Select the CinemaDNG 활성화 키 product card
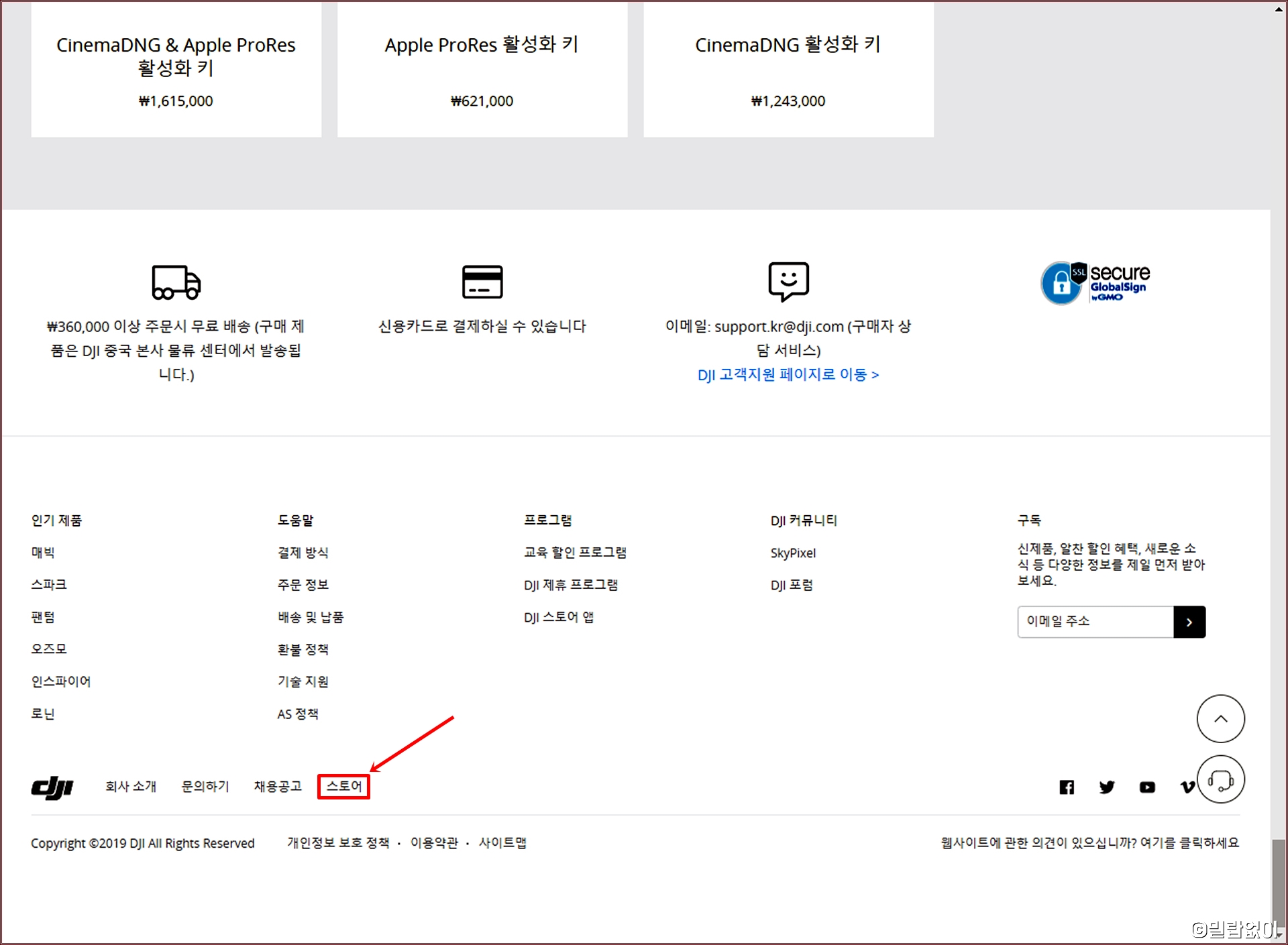This screenshot has width=1288, height=945. tap(788, 70)
